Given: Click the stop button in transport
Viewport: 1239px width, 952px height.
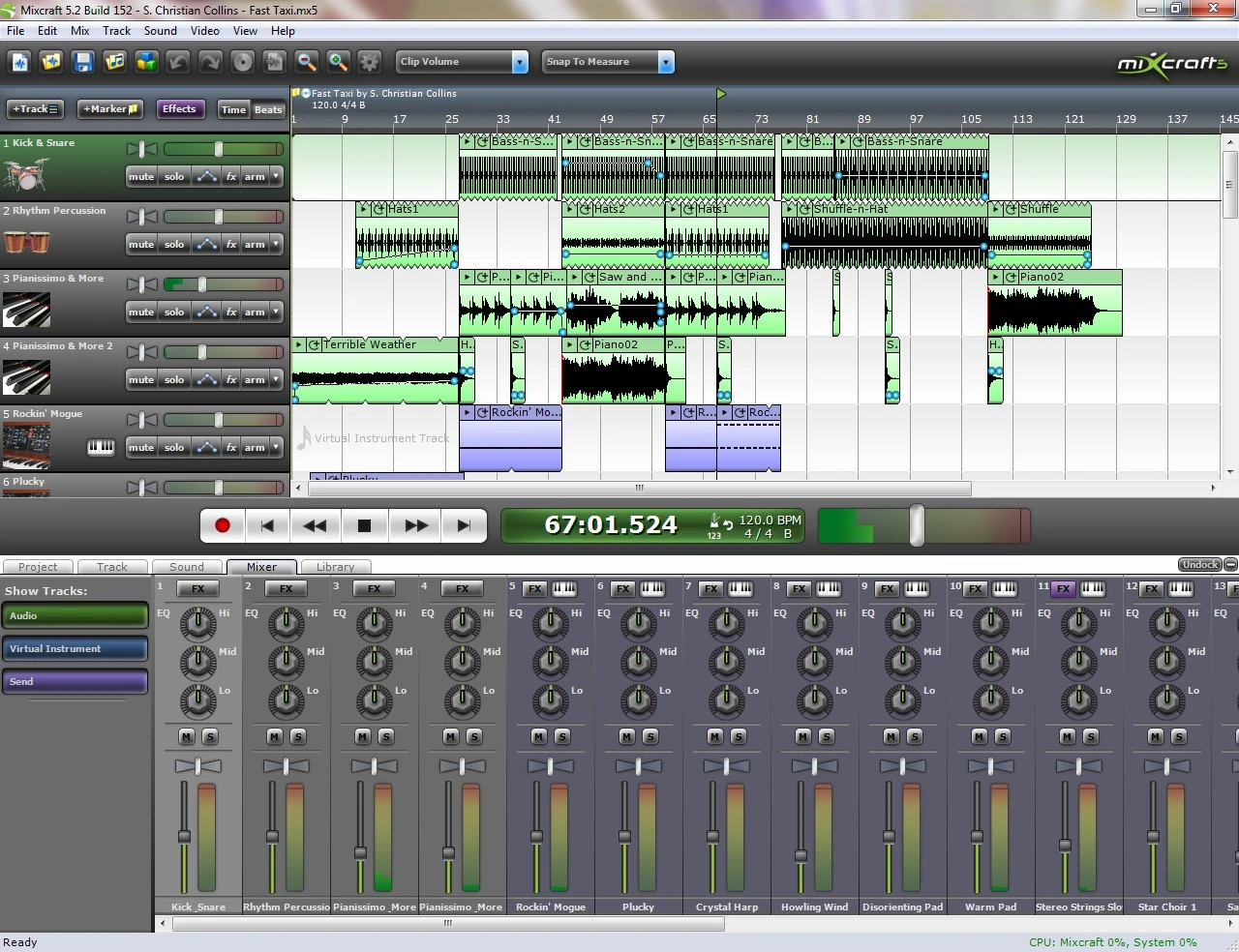Looking at the screenshot, I should coord(364,525).
